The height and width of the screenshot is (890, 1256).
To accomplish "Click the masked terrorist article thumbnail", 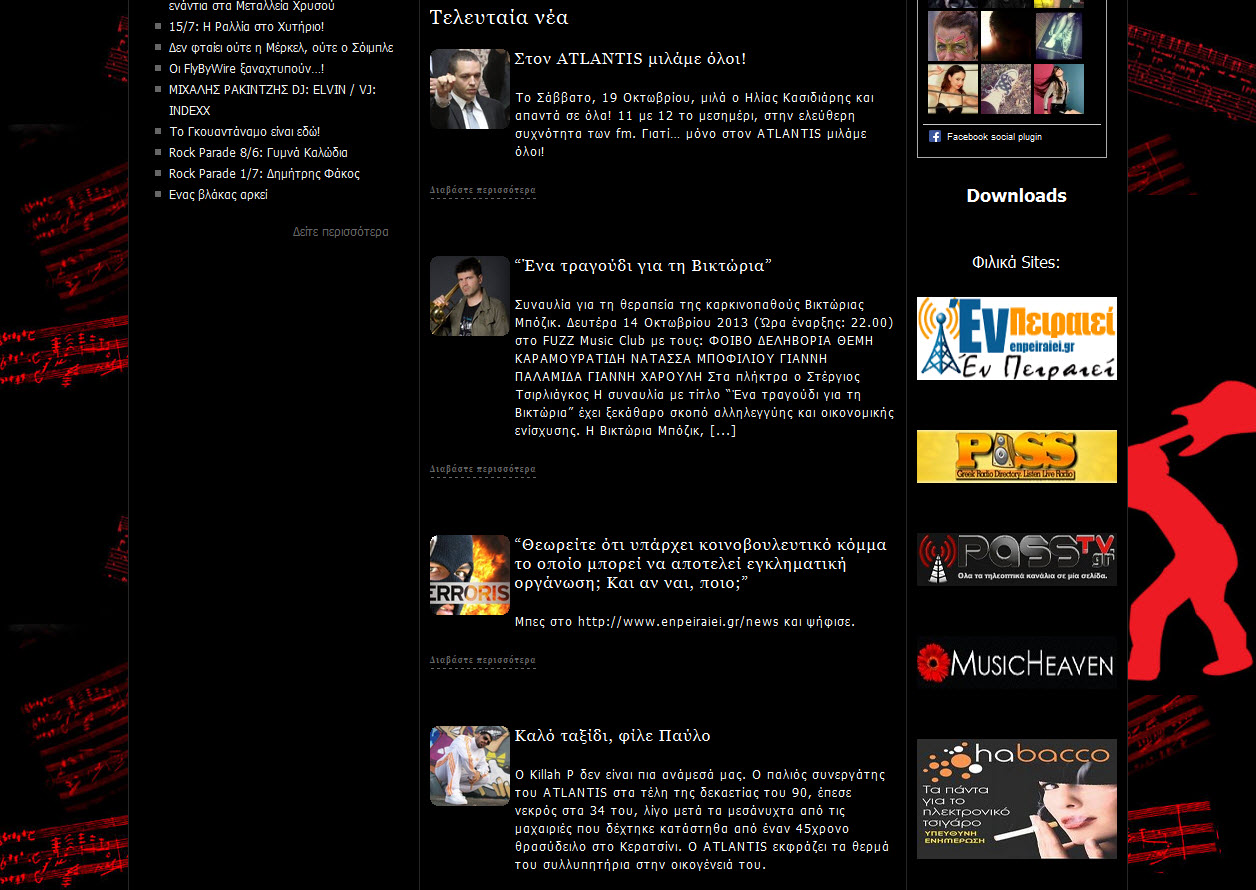I will pos(469,575).
